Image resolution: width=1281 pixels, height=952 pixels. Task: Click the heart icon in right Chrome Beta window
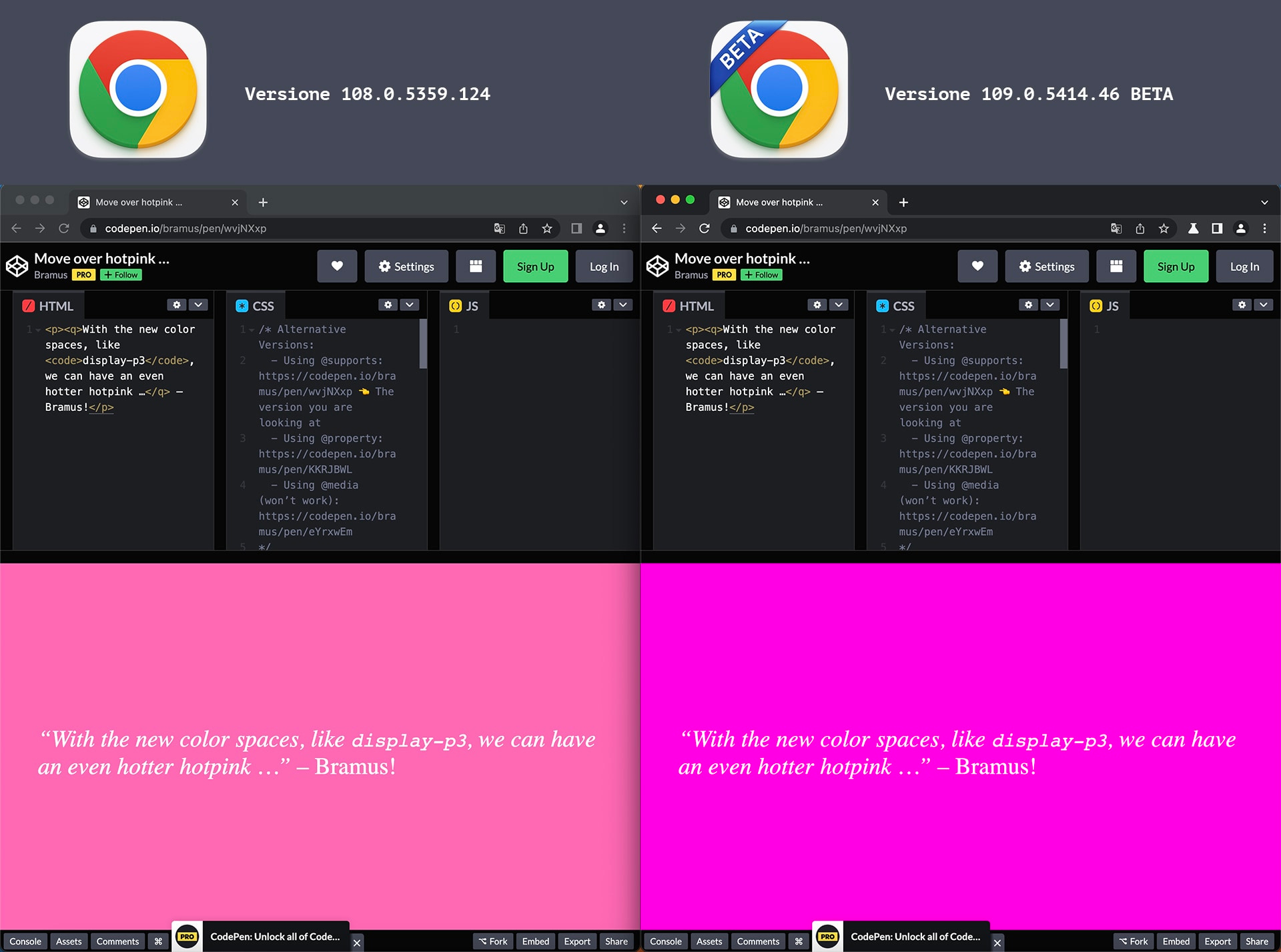pos(977,266)
